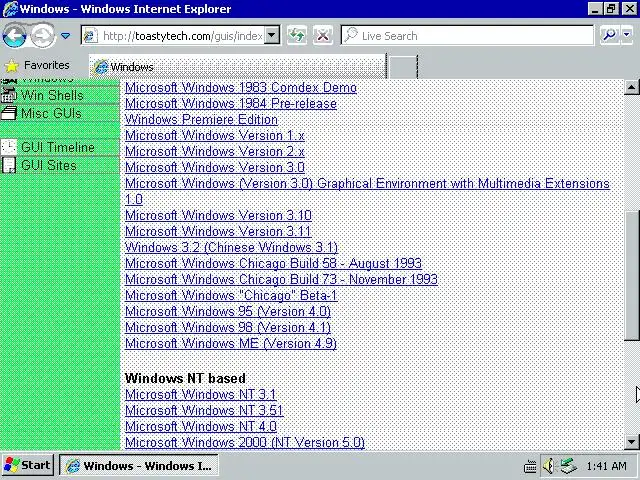Click the toastytech.com address bar URL
This screenshot has height=480, width=640.
[x=182, y=36]
